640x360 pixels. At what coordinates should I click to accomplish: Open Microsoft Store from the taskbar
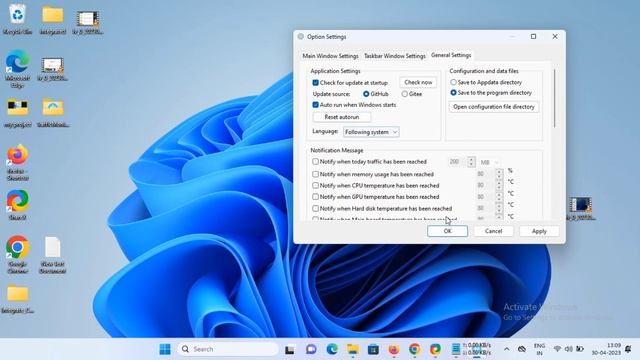pyautogui.click(x=373, y=349)
